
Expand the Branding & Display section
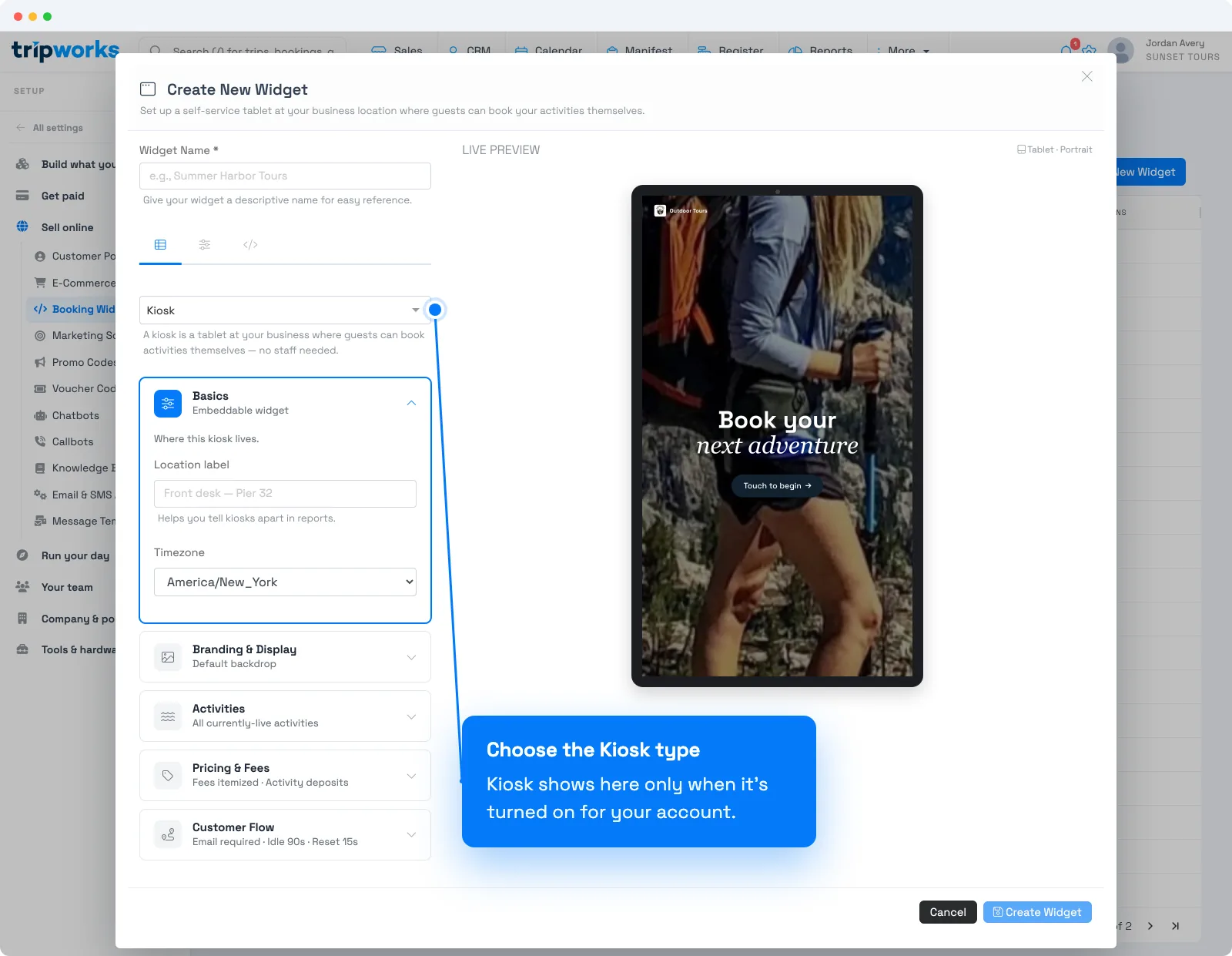pyautogui.click(x=411, y=657)
